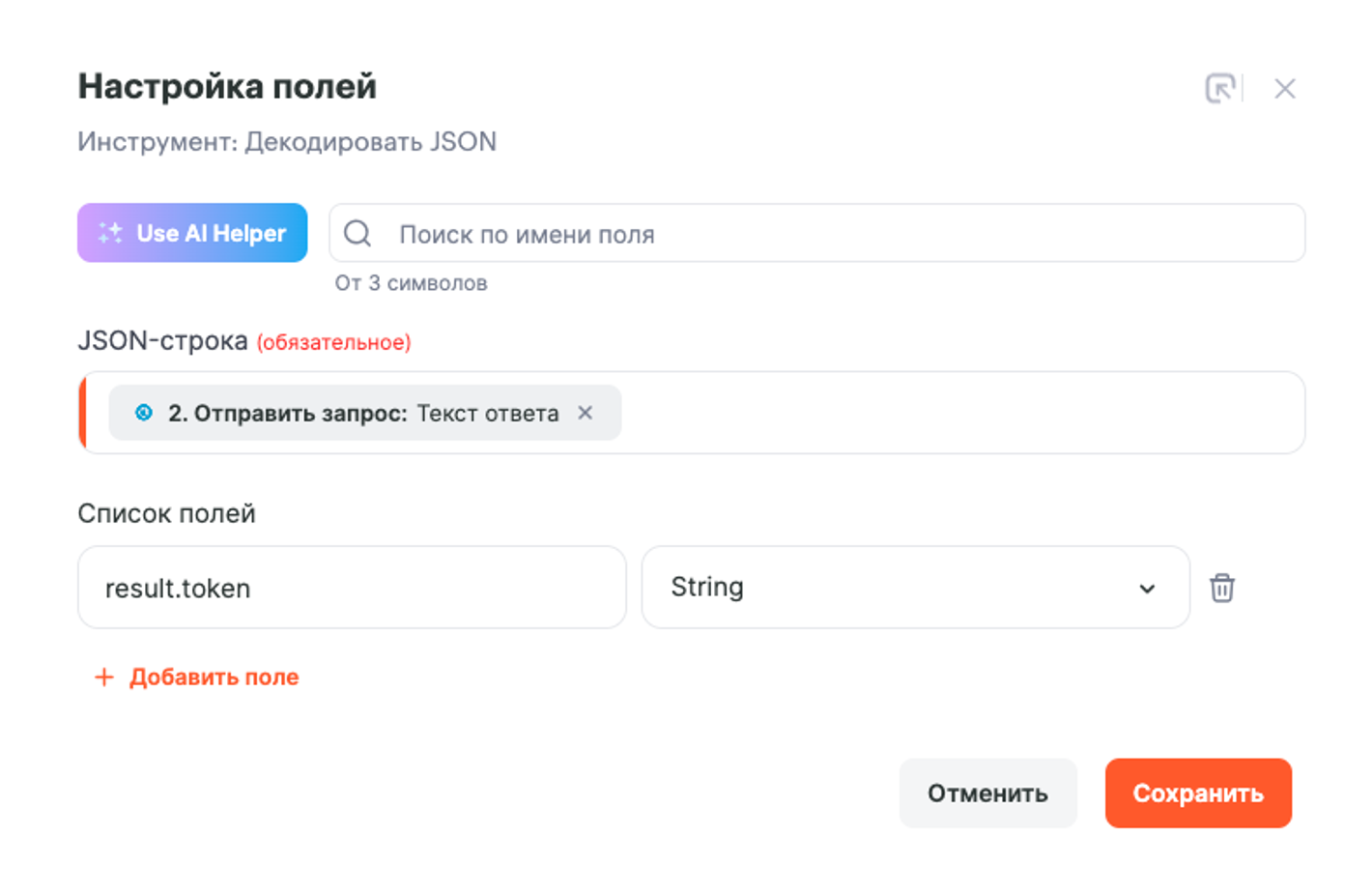1372x894 pixels.
Task: Remove the Текст ответа chip with its X
Action: [x=586, y=413]
